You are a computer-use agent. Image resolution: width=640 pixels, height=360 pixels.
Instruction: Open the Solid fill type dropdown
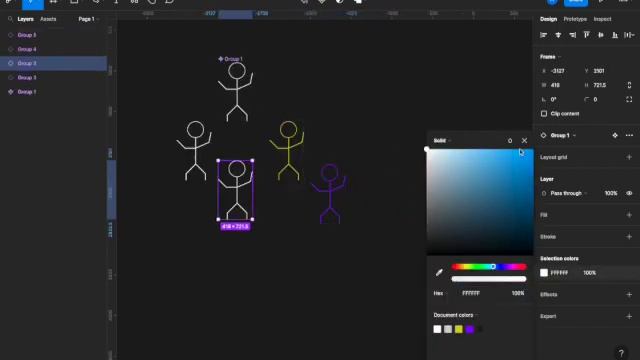pyautogui.click(x=442, y=141)
